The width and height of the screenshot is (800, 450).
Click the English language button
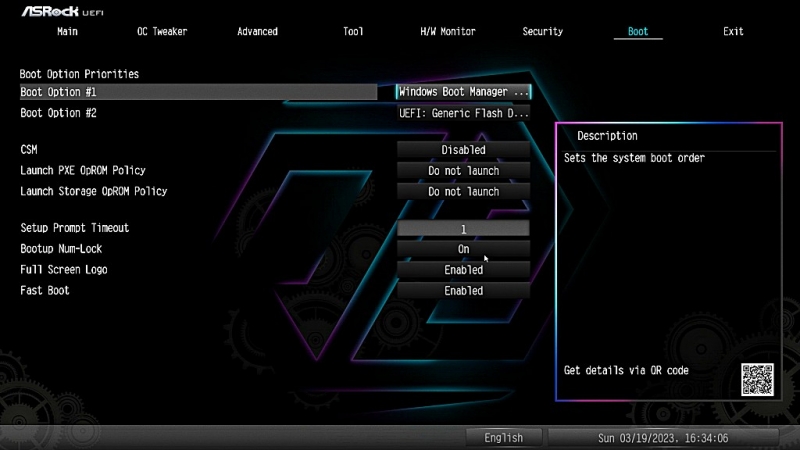click(x=503, y=438)
